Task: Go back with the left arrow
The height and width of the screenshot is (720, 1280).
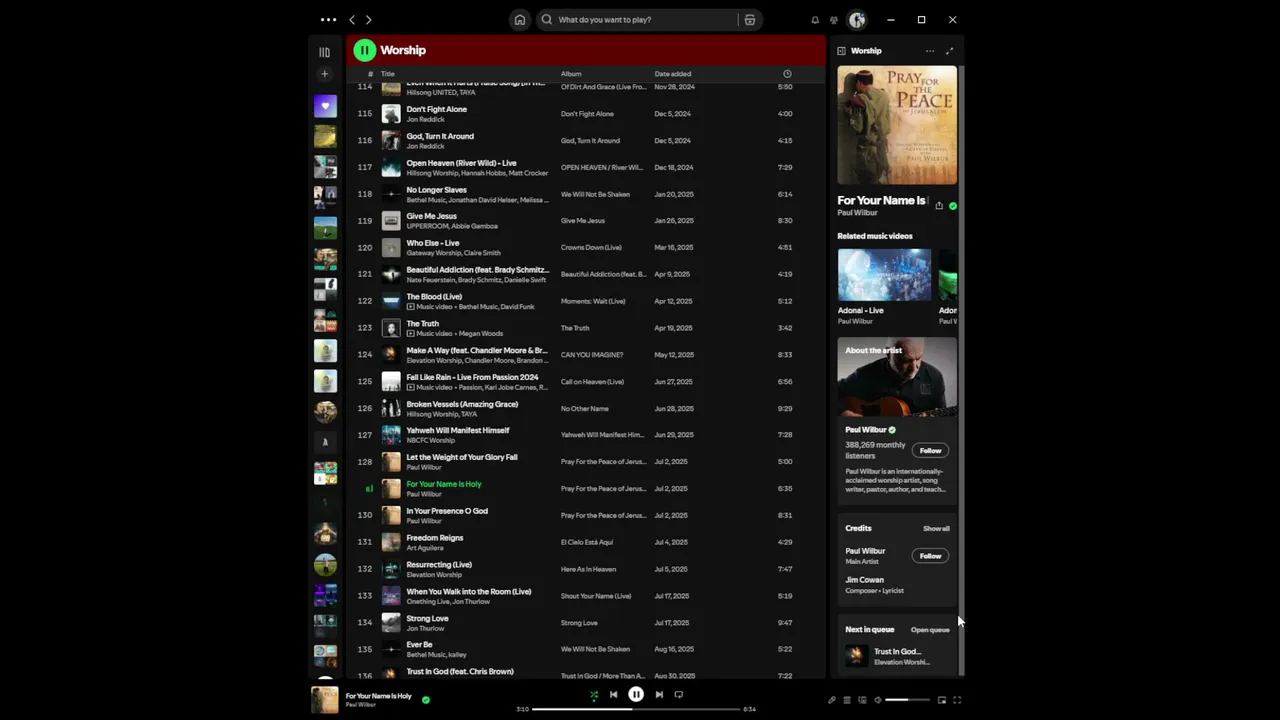Action: (x=352, y=19)
